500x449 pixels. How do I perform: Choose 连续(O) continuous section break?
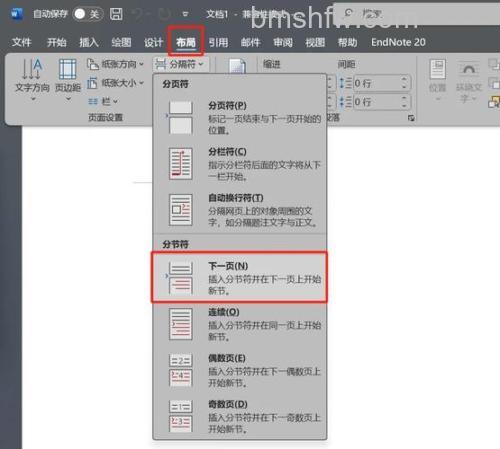tap(240, 324)
